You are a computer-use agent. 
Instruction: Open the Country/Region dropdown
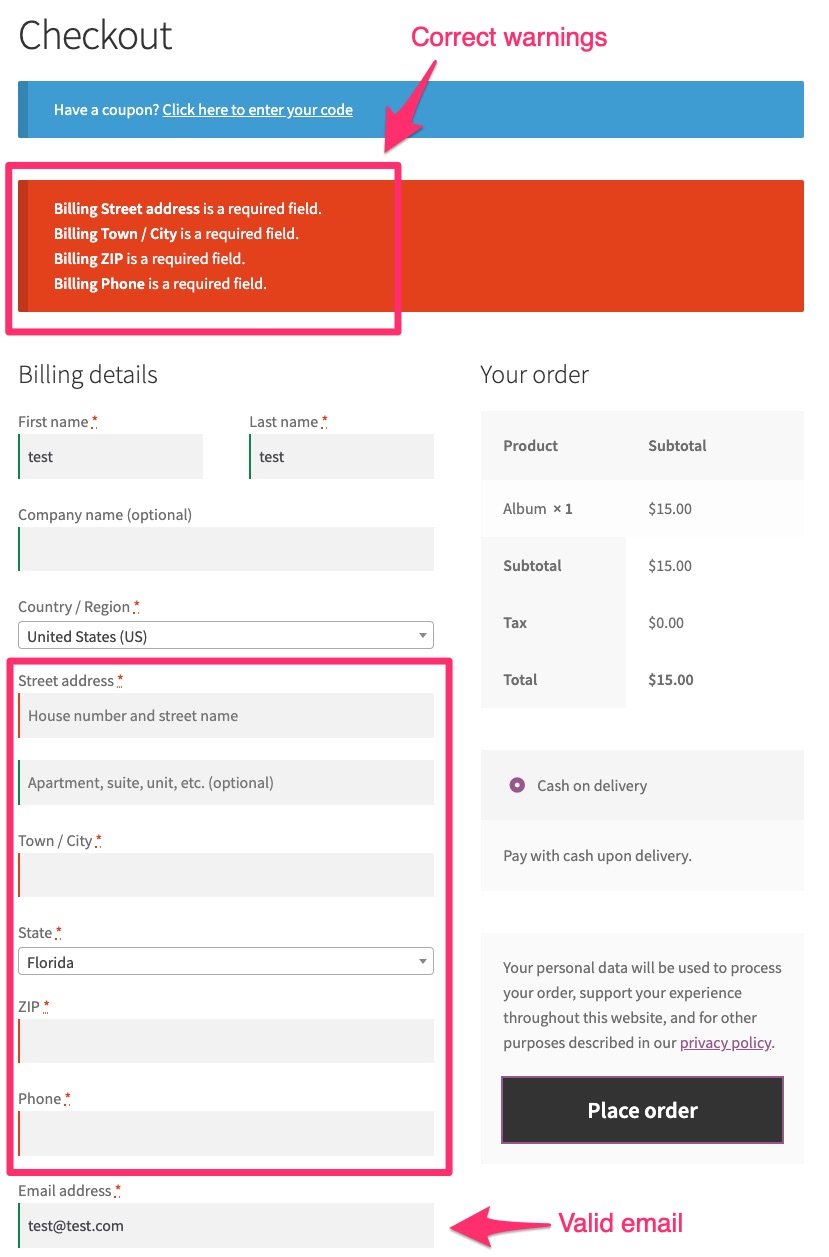(225, 635)
